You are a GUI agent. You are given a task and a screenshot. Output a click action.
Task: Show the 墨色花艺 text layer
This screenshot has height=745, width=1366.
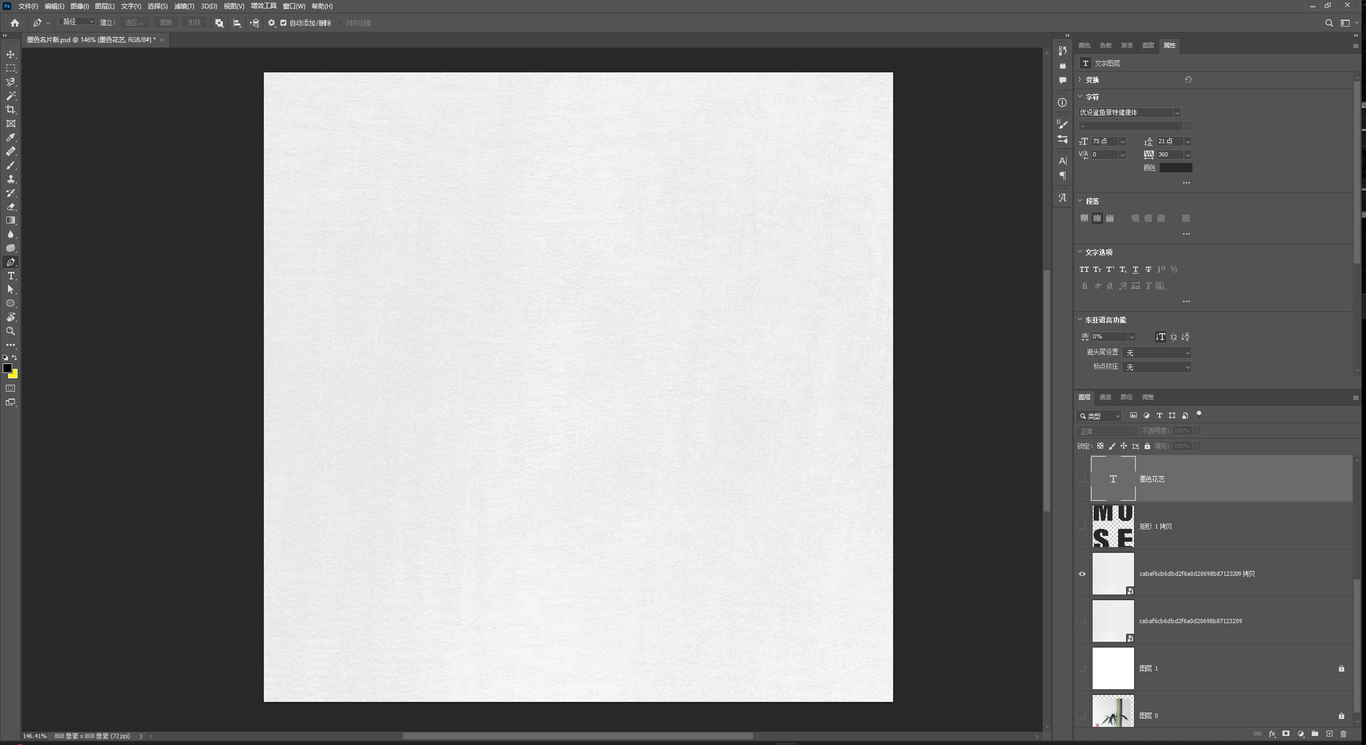coord(1082,479)
